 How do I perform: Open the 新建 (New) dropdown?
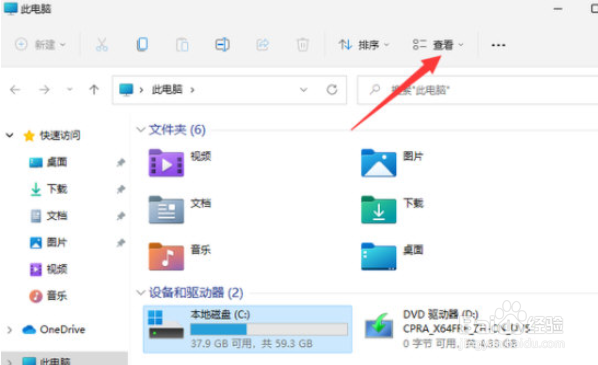click(x=40, y=45)
